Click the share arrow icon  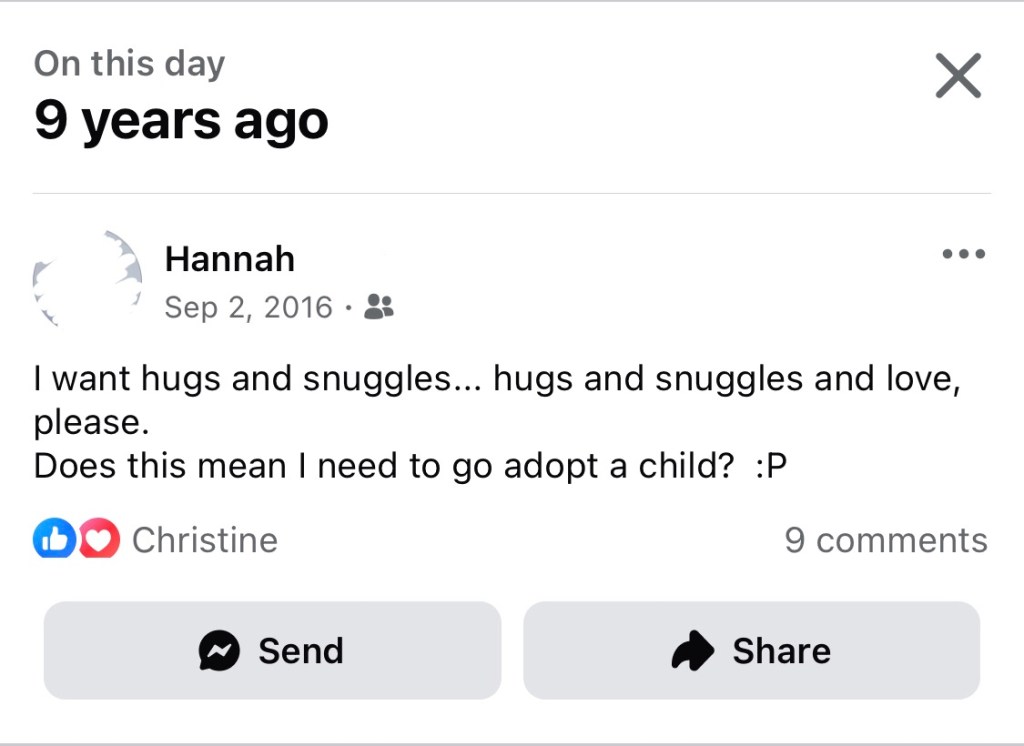(x=693, y=651)
